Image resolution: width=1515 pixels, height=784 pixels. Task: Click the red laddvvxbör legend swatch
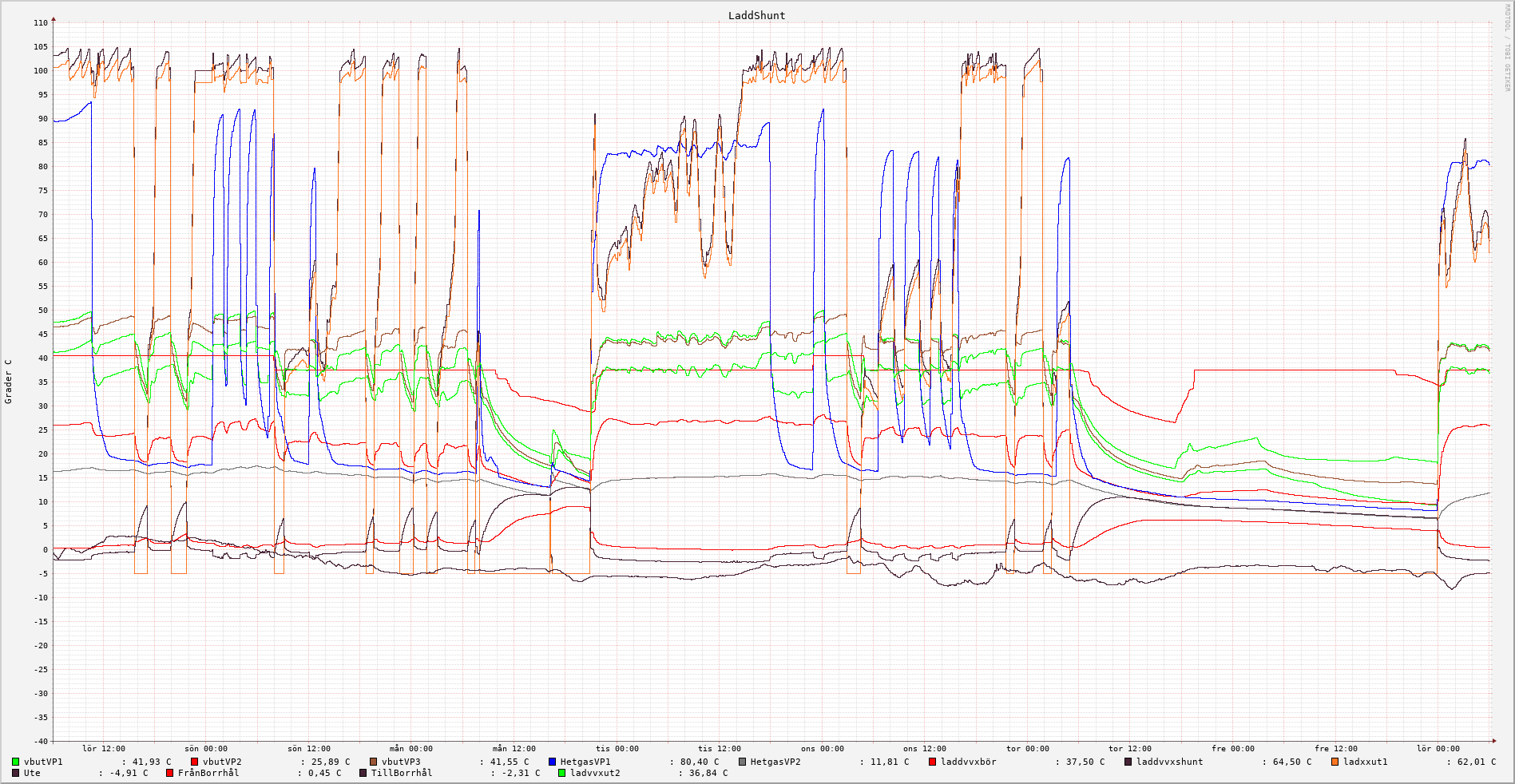tap(933, 762)
